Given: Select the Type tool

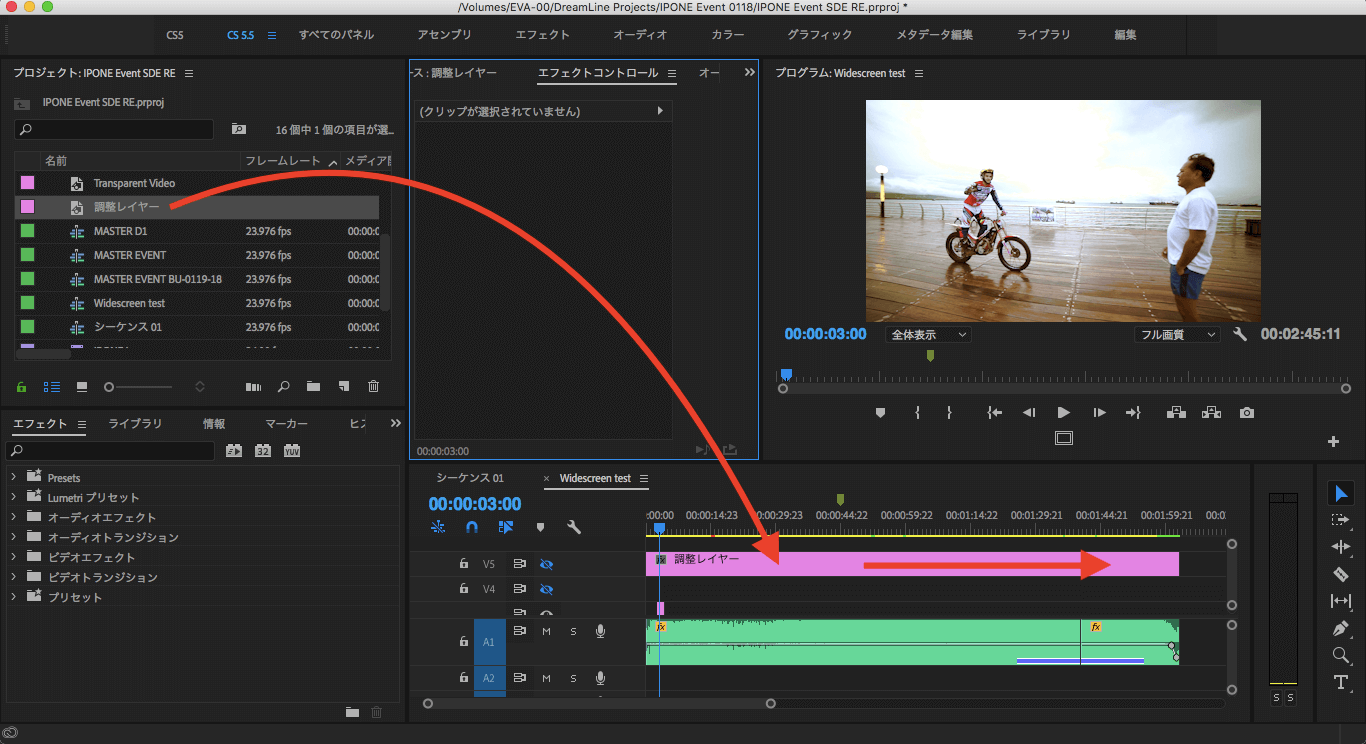Looking at the screenshot, I should (x=1341, y=682).
